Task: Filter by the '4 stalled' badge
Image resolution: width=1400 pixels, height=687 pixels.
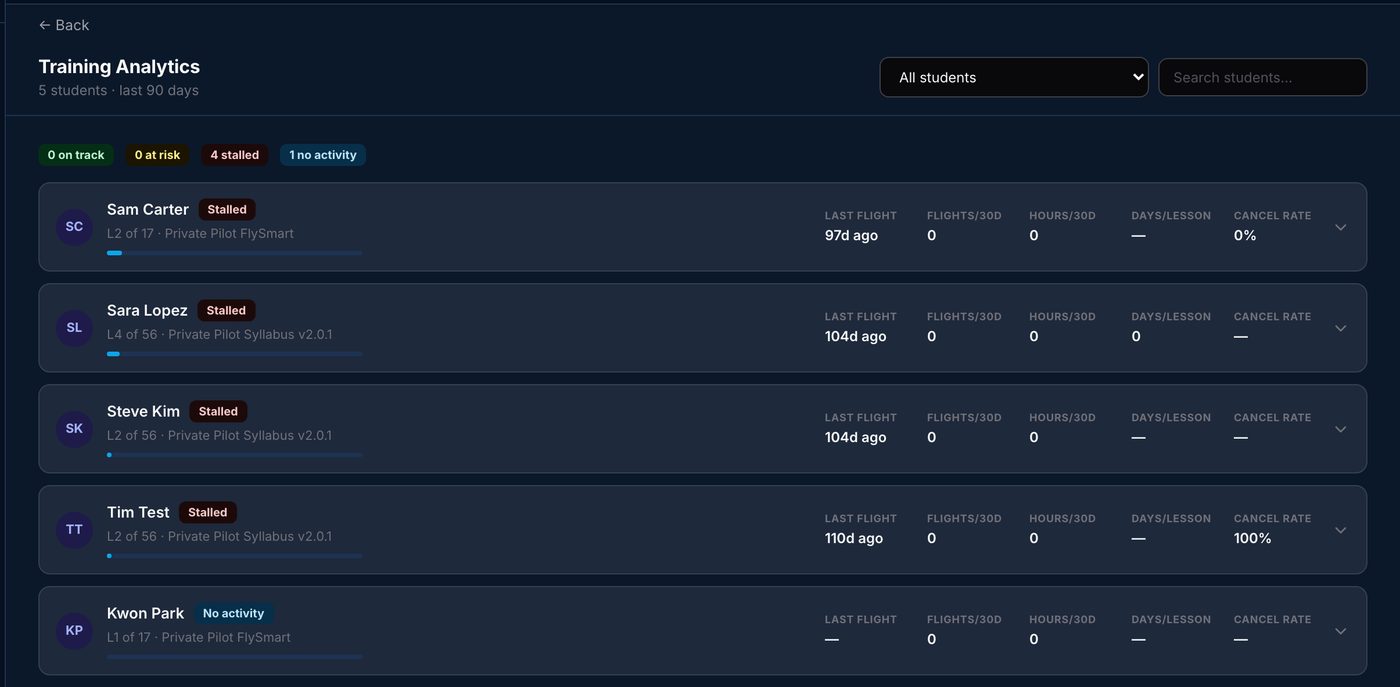Action: pyautogui.click(x=235, y=155)
